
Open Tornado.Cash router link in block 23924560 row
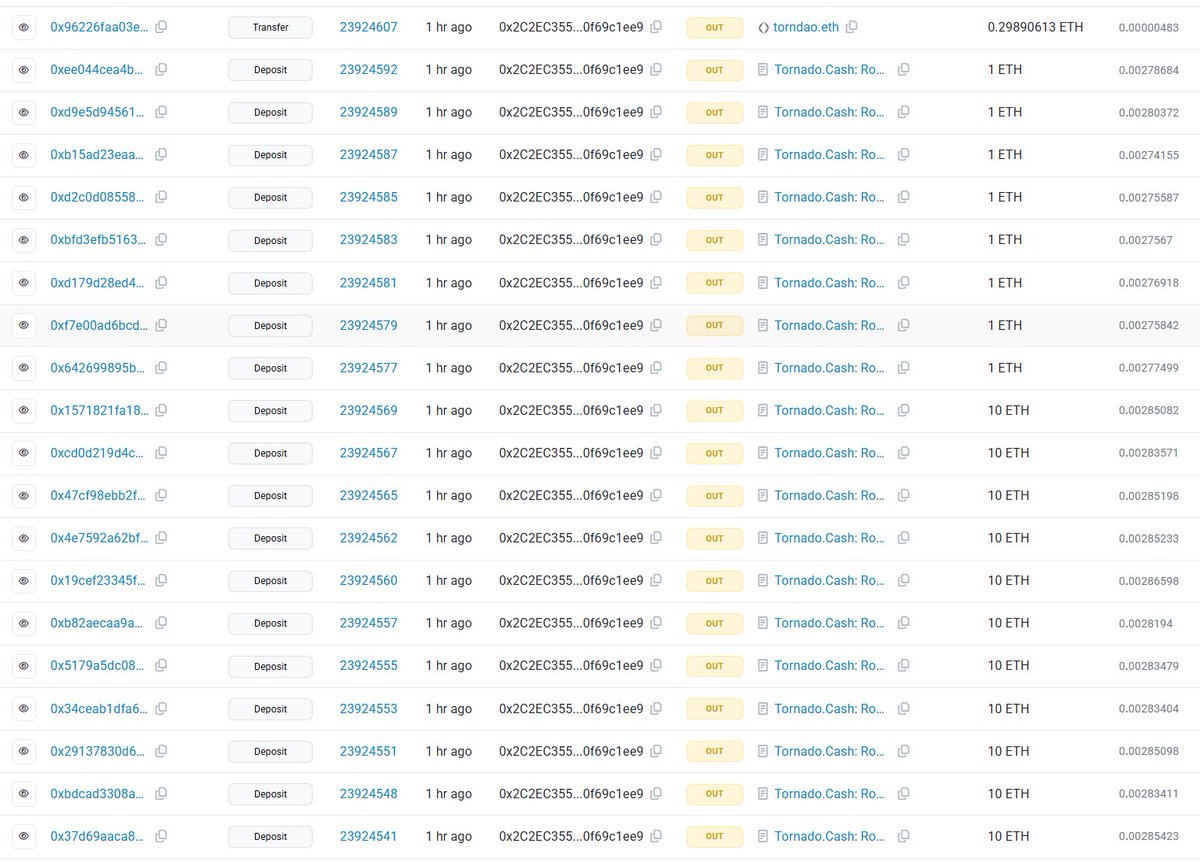pyautogui.click(x=830, y=580)
